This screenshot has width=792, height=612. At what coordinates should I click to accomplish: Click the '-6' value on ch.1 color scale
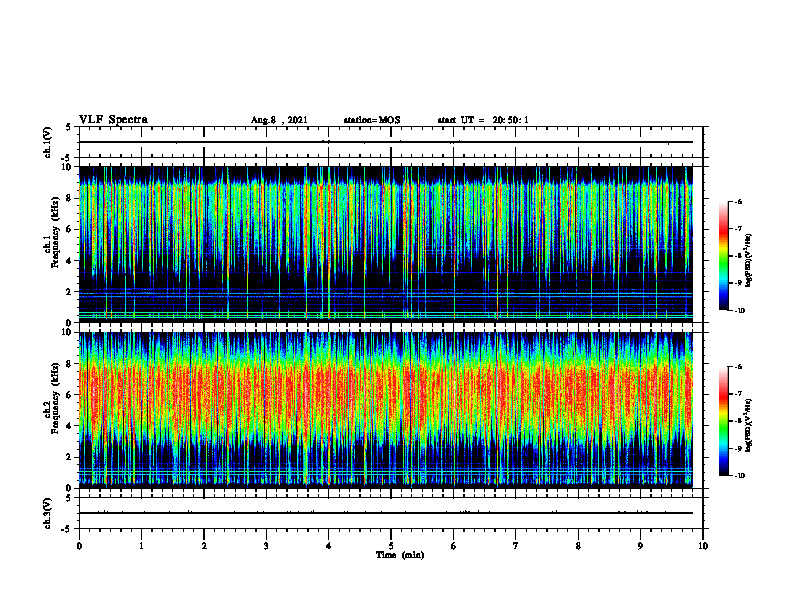[737, 201]
